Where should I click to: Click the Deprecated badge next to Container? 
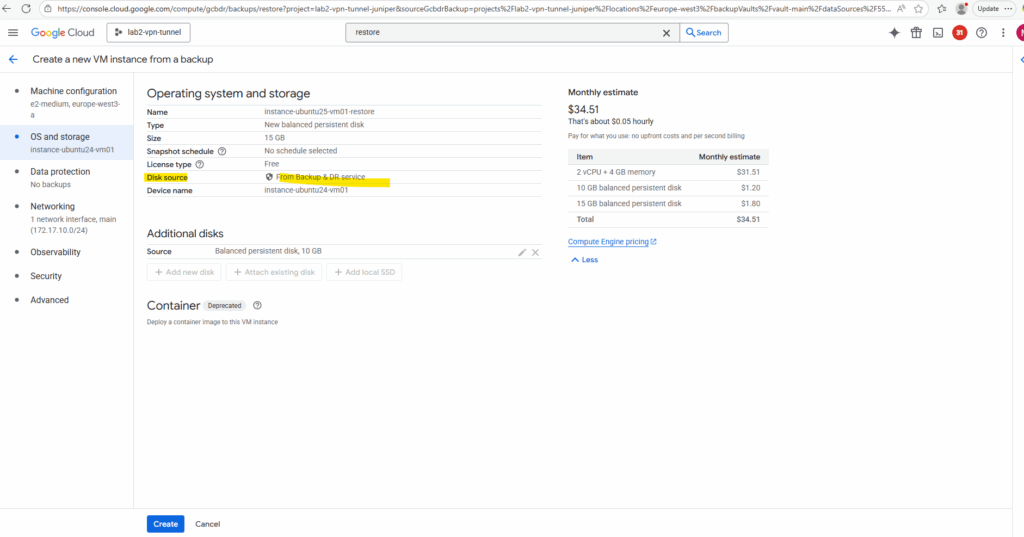click(225, 306)
